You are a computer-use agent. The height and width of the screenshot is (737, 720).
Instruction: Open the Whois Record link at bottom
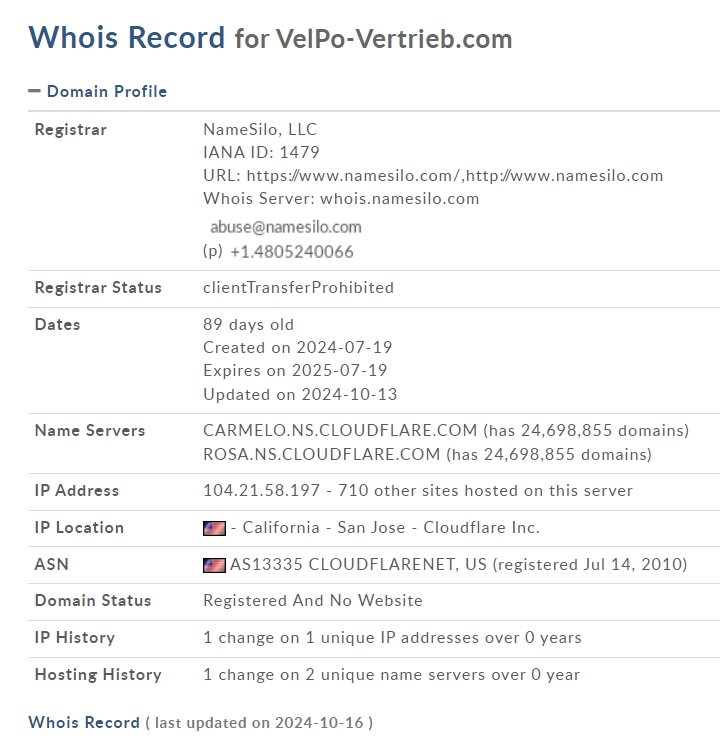[x=84, y=722]
